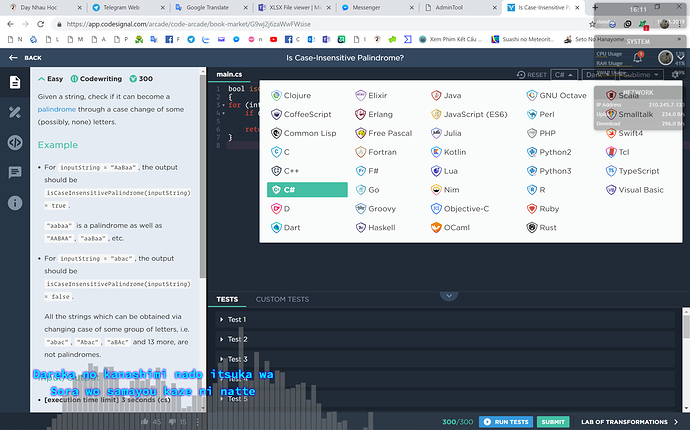Select Kotlin language
The image size is (690, 430).
pyautogui.click(x=448, y=152)
